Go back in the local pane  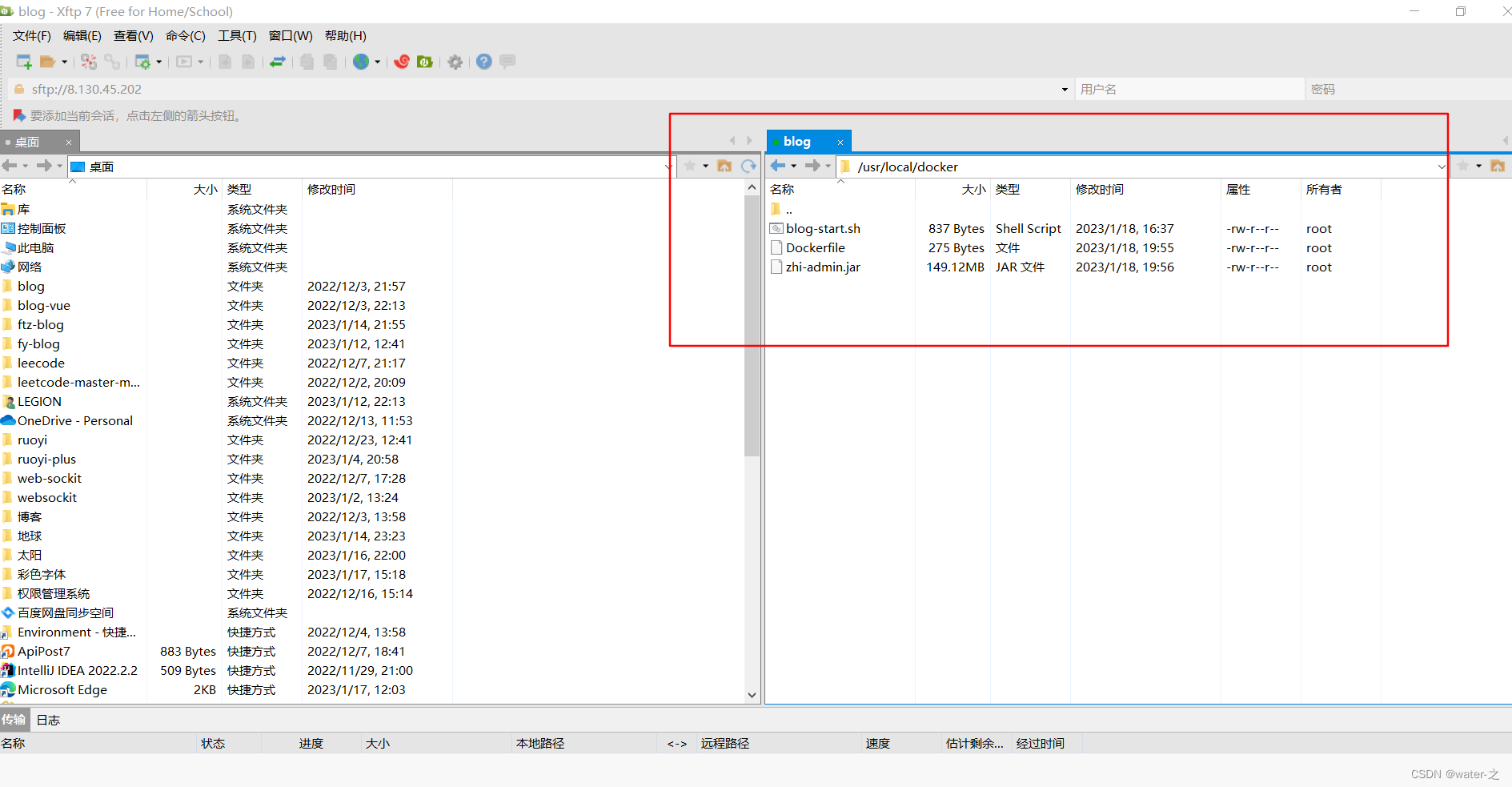pyautogui.click(x=10, y=166)
